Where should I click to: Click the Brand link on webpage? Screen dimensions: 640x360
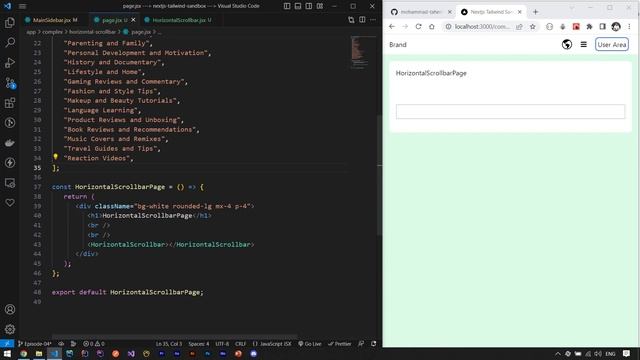click(x=398, y=44)
